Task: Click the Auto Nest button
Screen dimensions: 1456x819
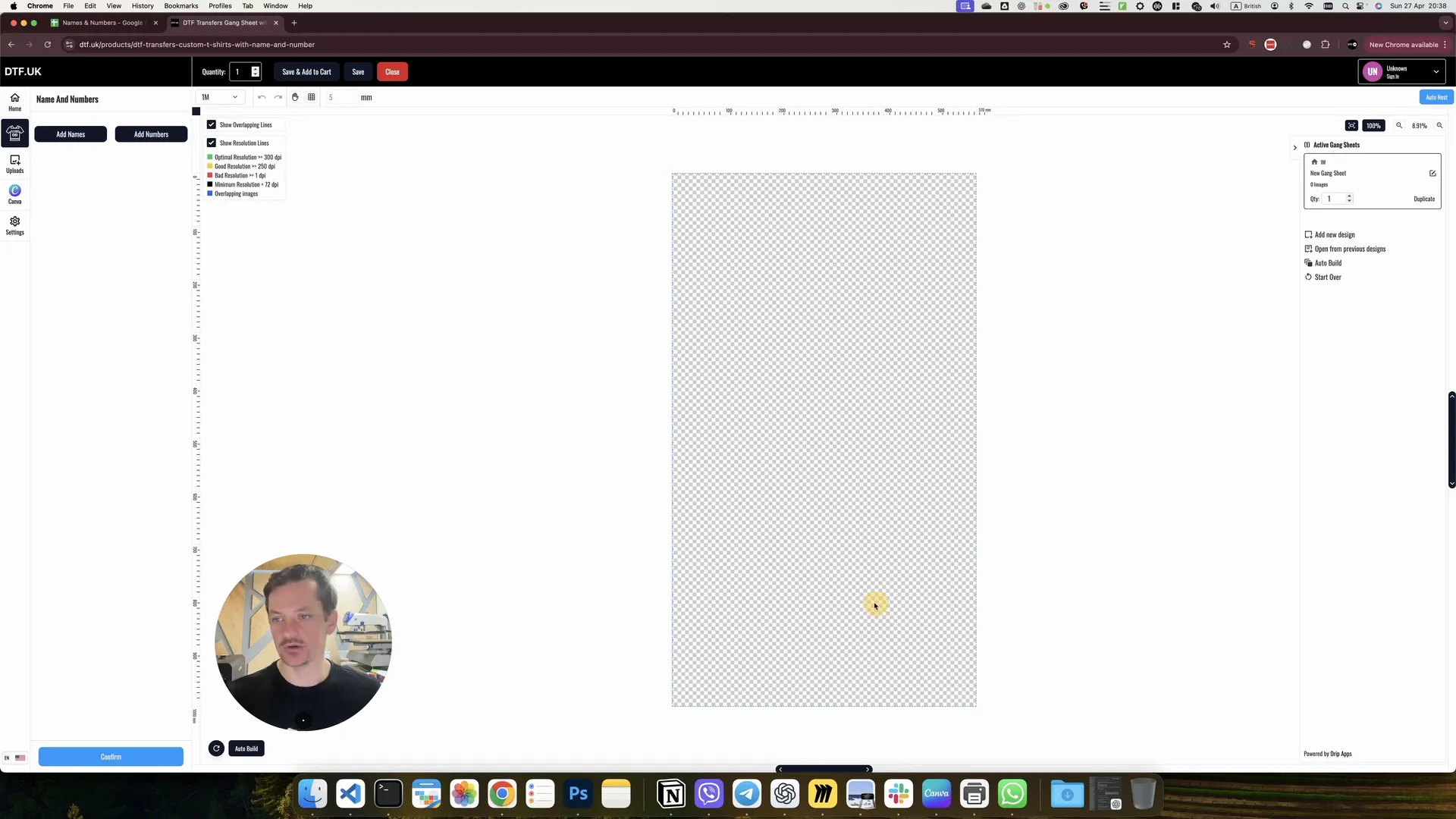Action: (1436, 97)
